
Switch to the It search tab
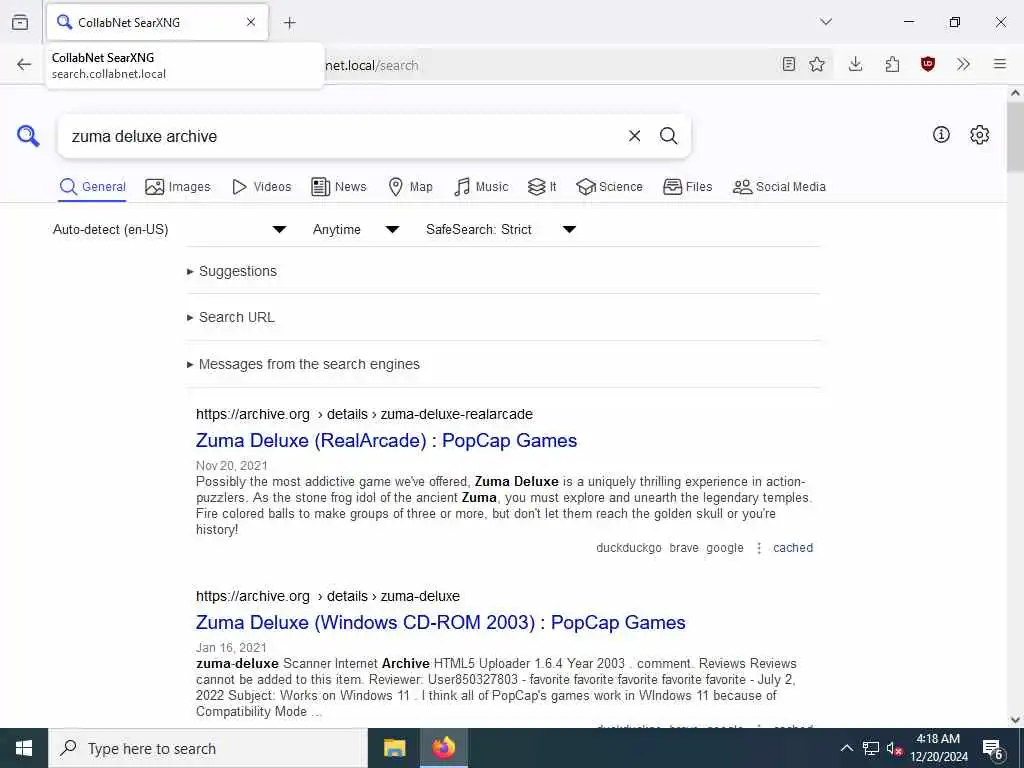pos(542,187)
